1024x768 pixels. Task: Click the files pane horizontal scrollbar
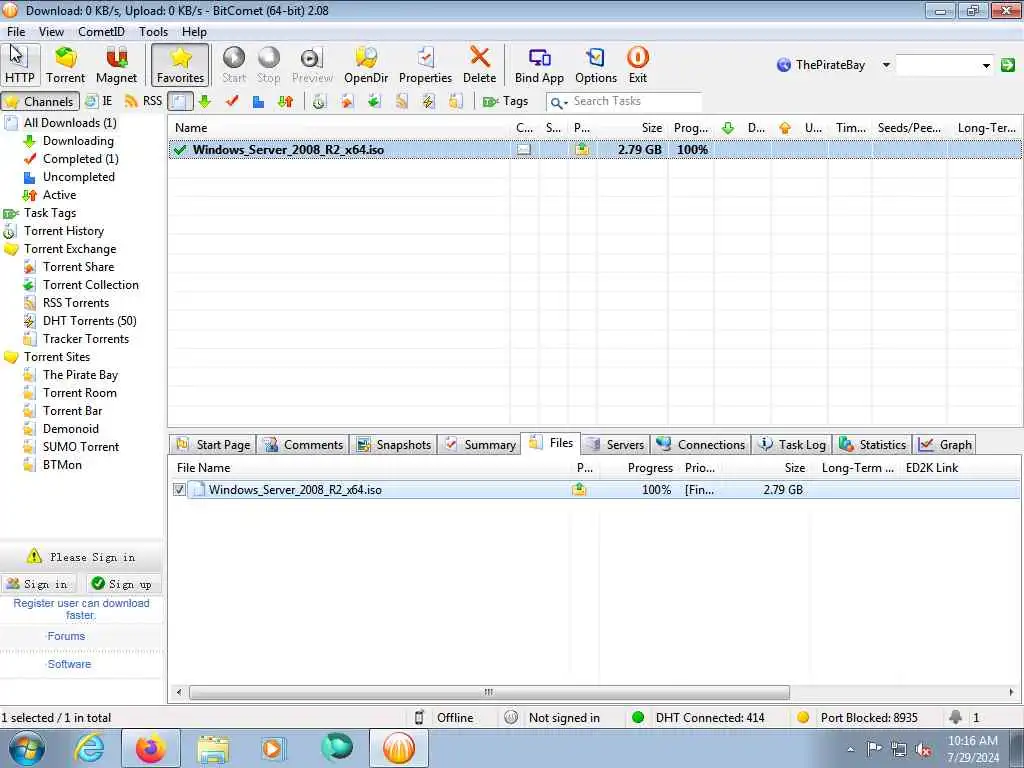[x=489, y=692]
